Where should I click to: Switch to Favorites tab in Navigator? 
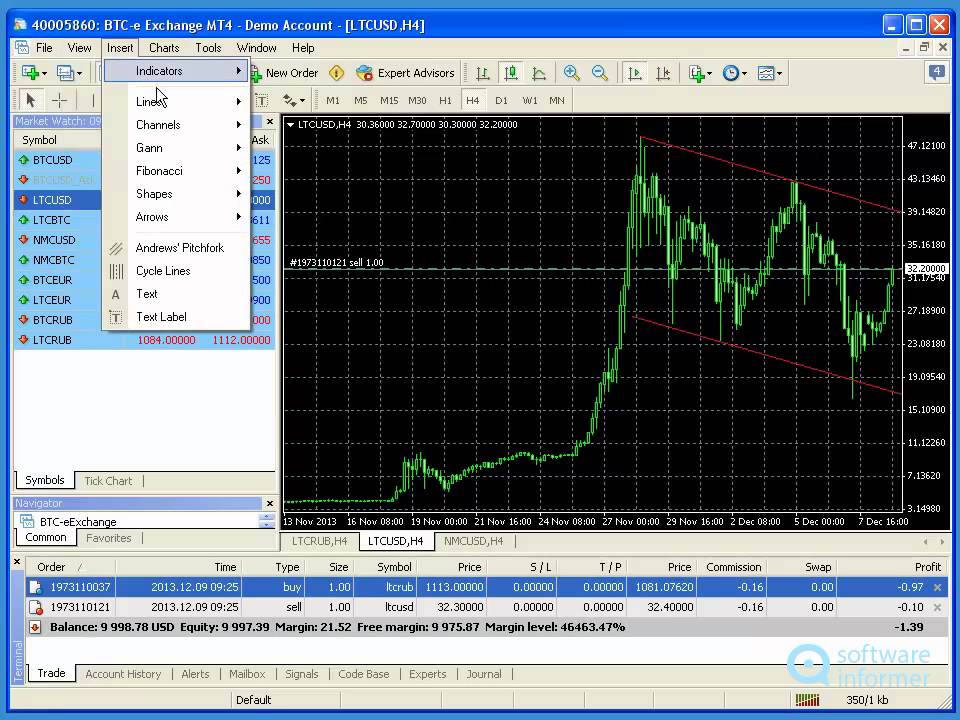108,538
